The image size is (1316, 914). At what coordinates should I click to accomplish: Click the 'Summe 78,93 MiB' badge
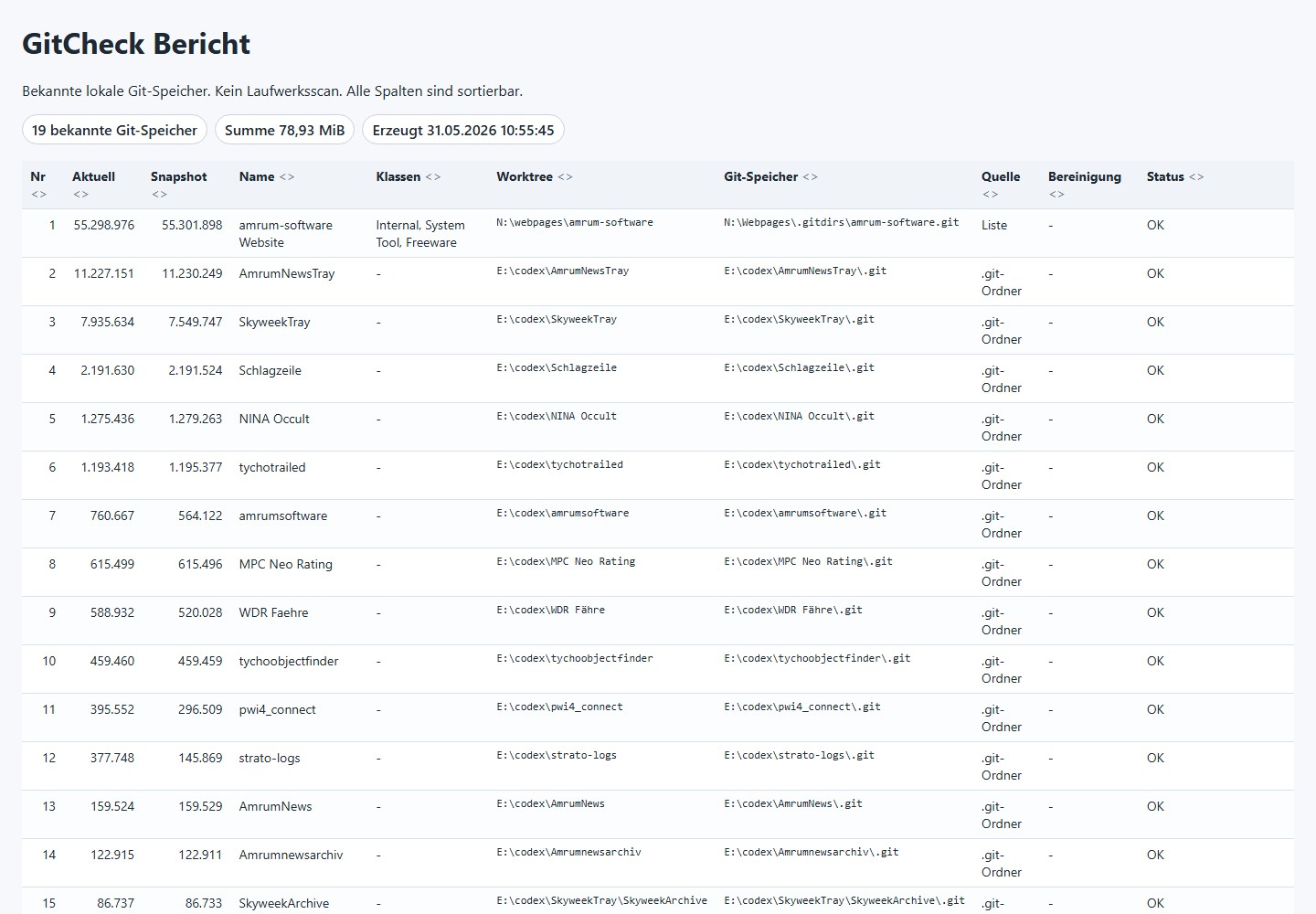[x=284, y=130]
